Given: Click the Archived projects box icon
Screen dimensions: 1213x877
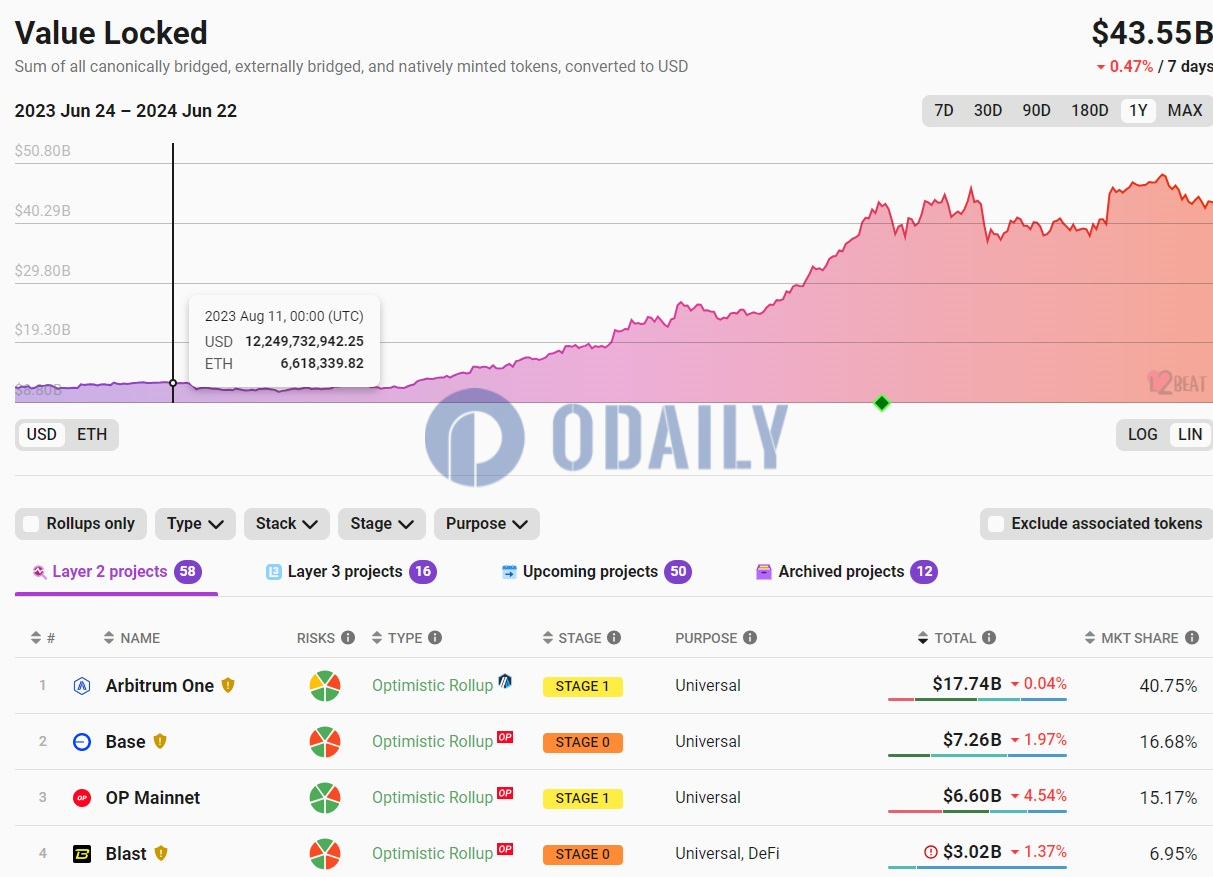Looking at the screenshot, I should click(x=764, y=572).
